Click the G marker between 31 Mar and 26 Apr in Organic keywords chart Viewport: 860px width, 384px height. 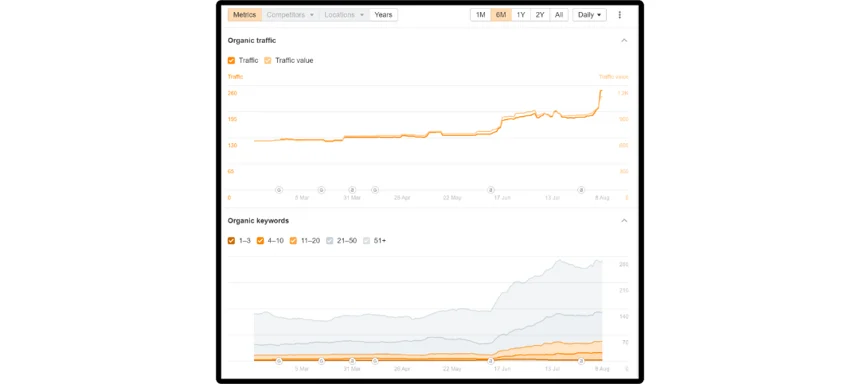pyautogui.click(x=375, y=361)
